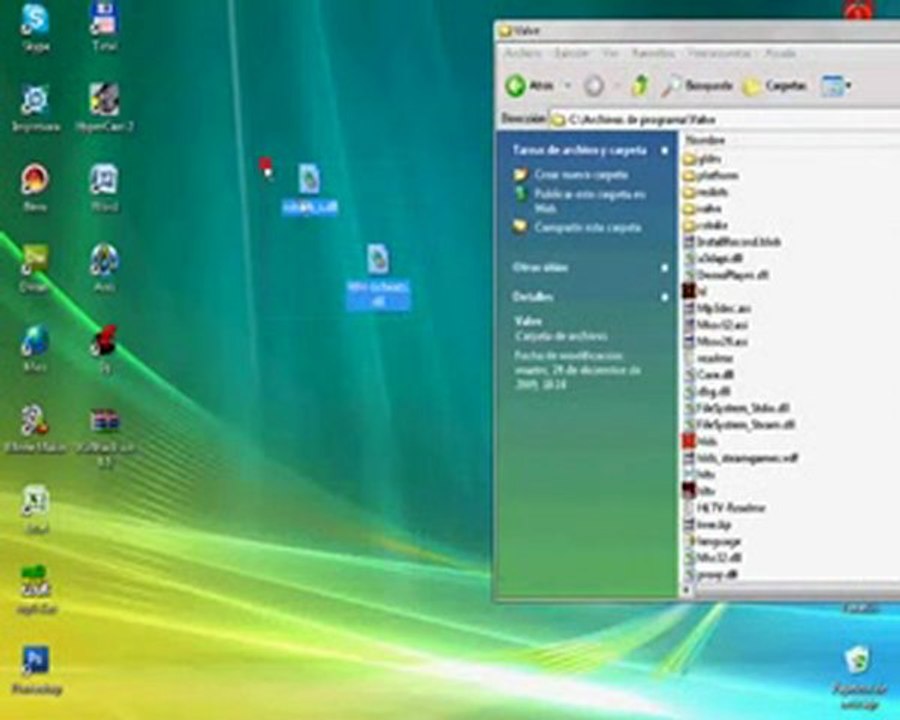Open the globe browser desktop shortcut
This screenshot has width=900, height=720.
coord(35,349)
